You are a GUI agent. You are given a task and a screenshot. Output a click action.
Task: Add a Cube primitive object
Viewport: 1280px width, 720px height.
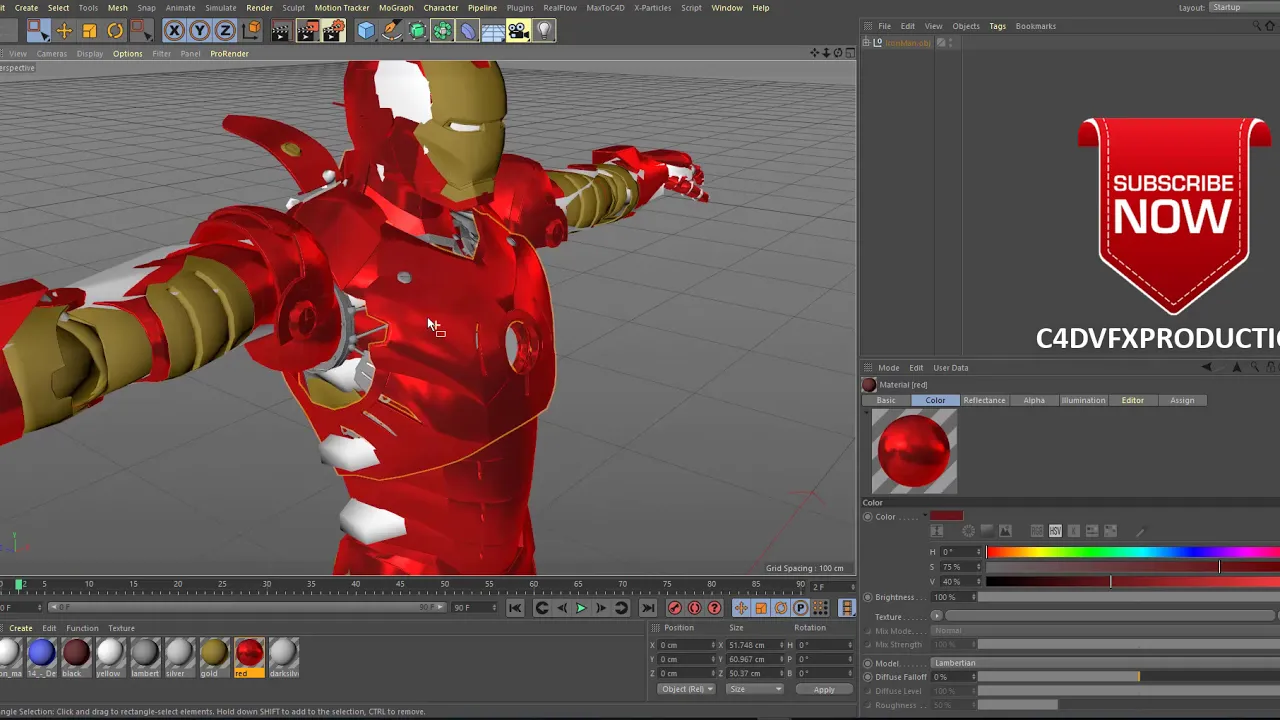366,31
